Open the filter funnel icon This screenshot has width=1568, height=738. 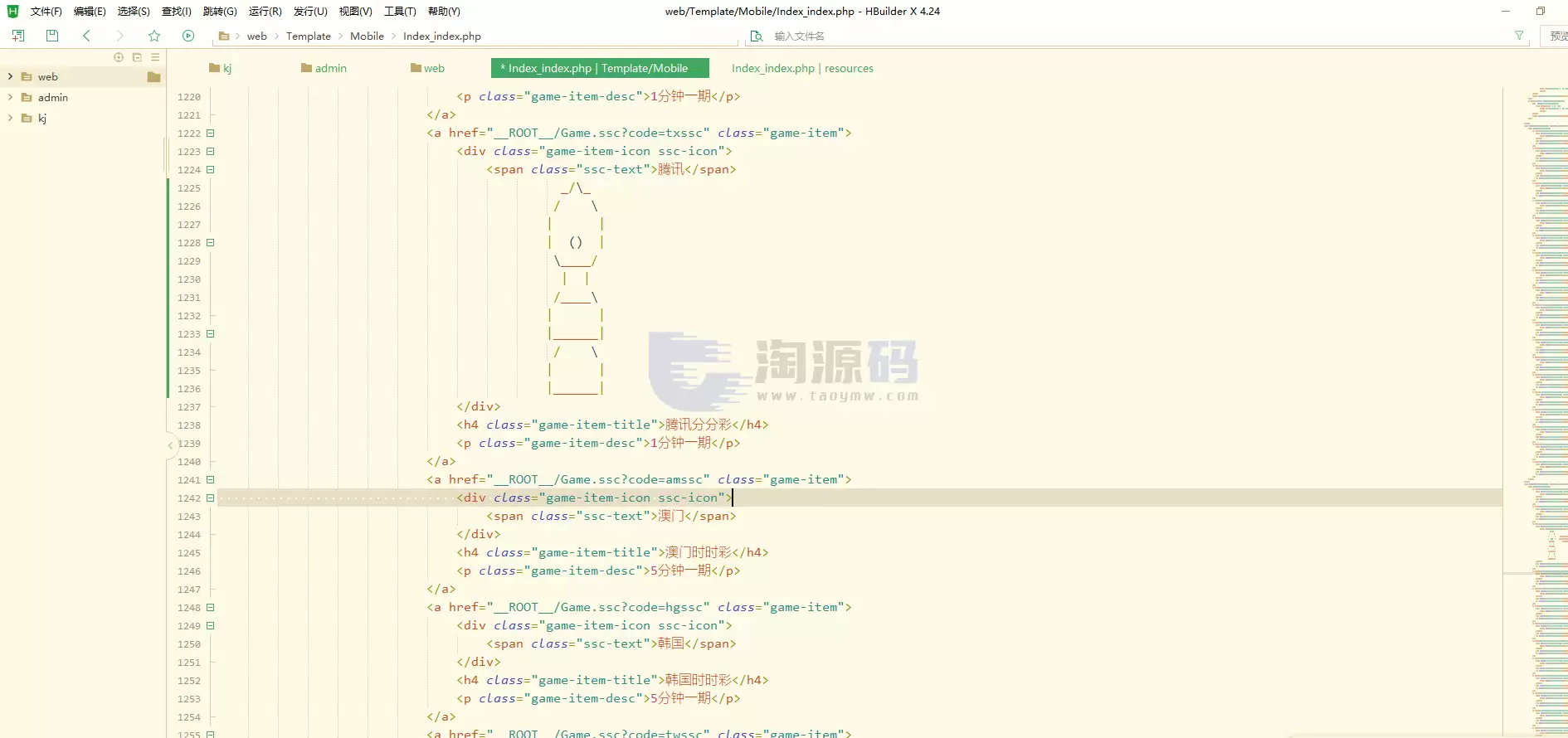(x=1519, y=36)
